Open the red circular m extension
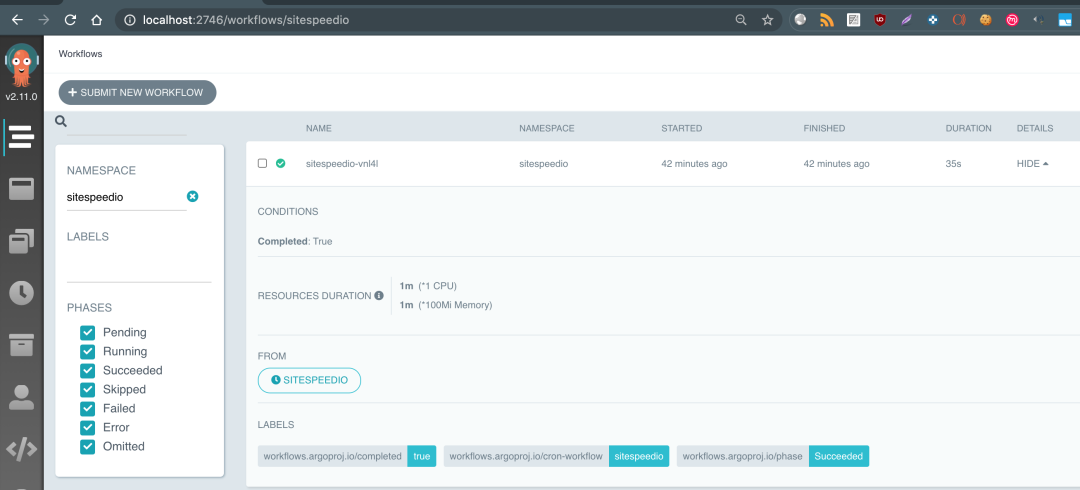The height and width of the screenshot is (490, 1080). (x=1012, y=20)
